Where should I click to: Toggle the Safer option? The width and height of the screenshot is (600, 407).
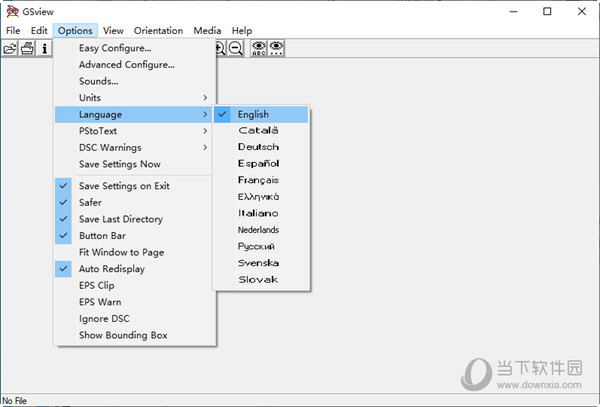133,202
